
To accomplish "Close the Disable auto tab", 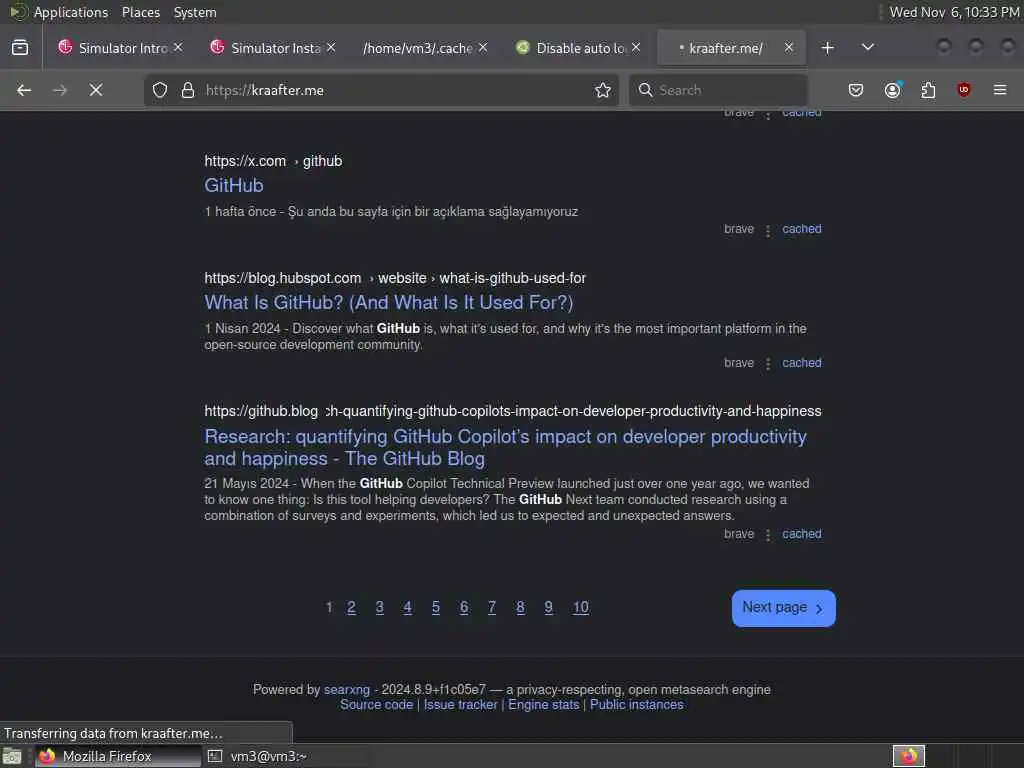I will coord(636,48).
